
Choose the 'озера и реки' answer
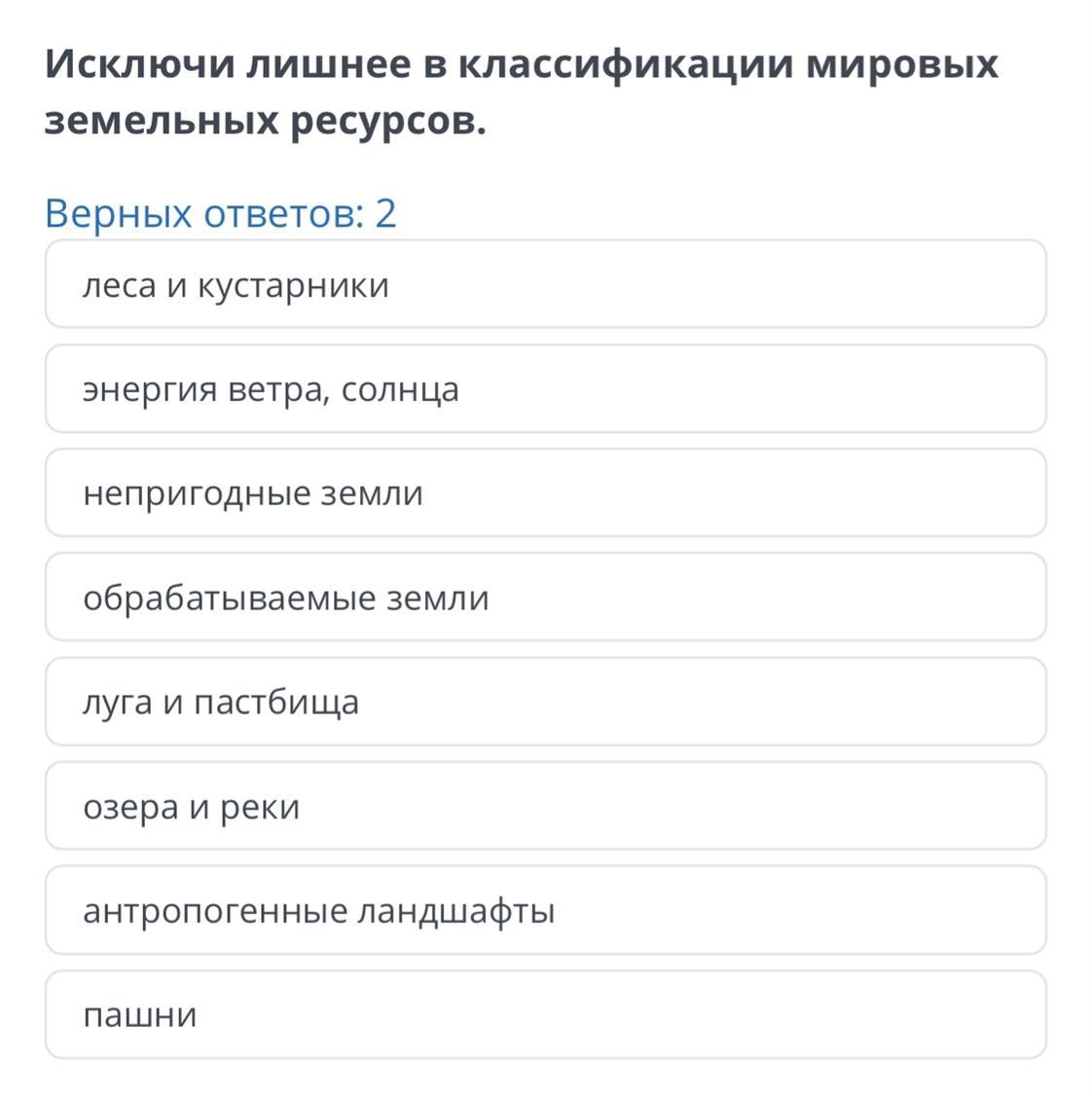click(546, 806)
